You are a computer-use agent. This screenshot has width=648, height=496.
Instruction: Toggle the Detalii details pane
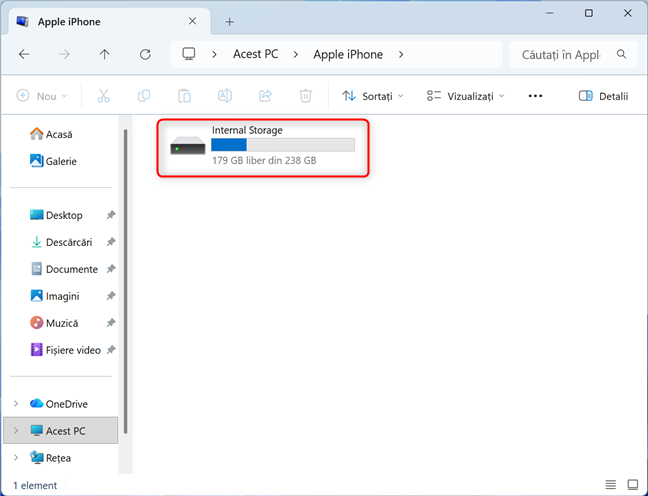(x=603, y=96)
